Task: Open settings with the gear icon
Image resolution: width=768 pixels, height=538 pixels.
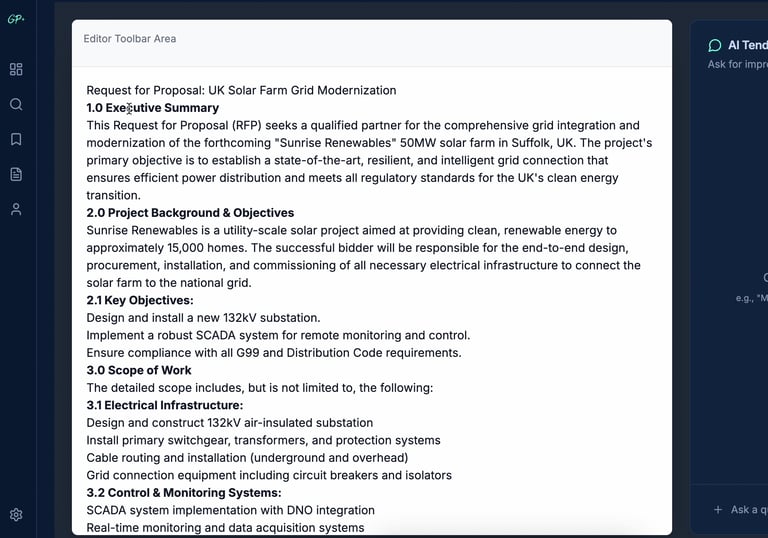Action: coord(16,515)
